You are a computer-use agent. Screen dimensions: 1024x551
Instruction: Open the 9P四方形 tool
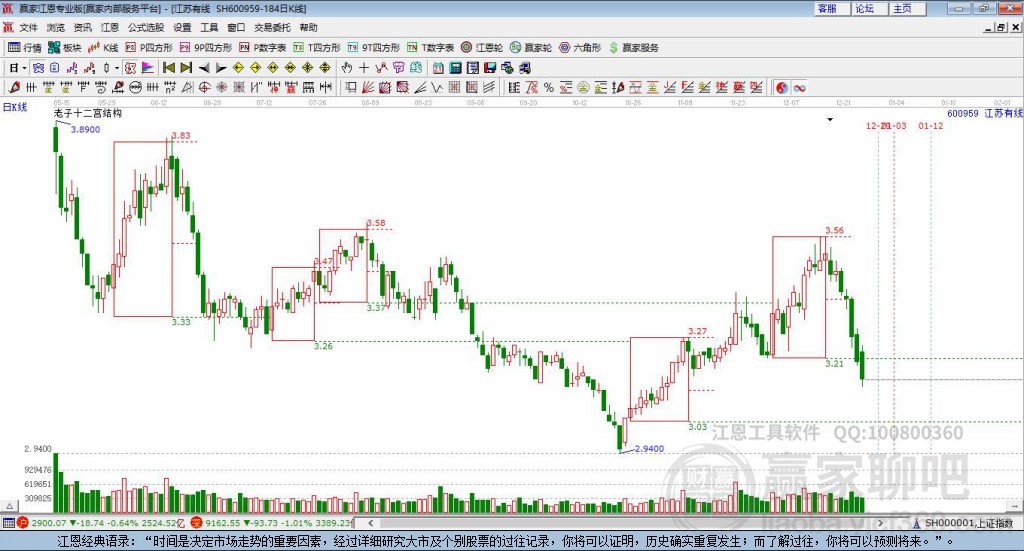[206, 48]
